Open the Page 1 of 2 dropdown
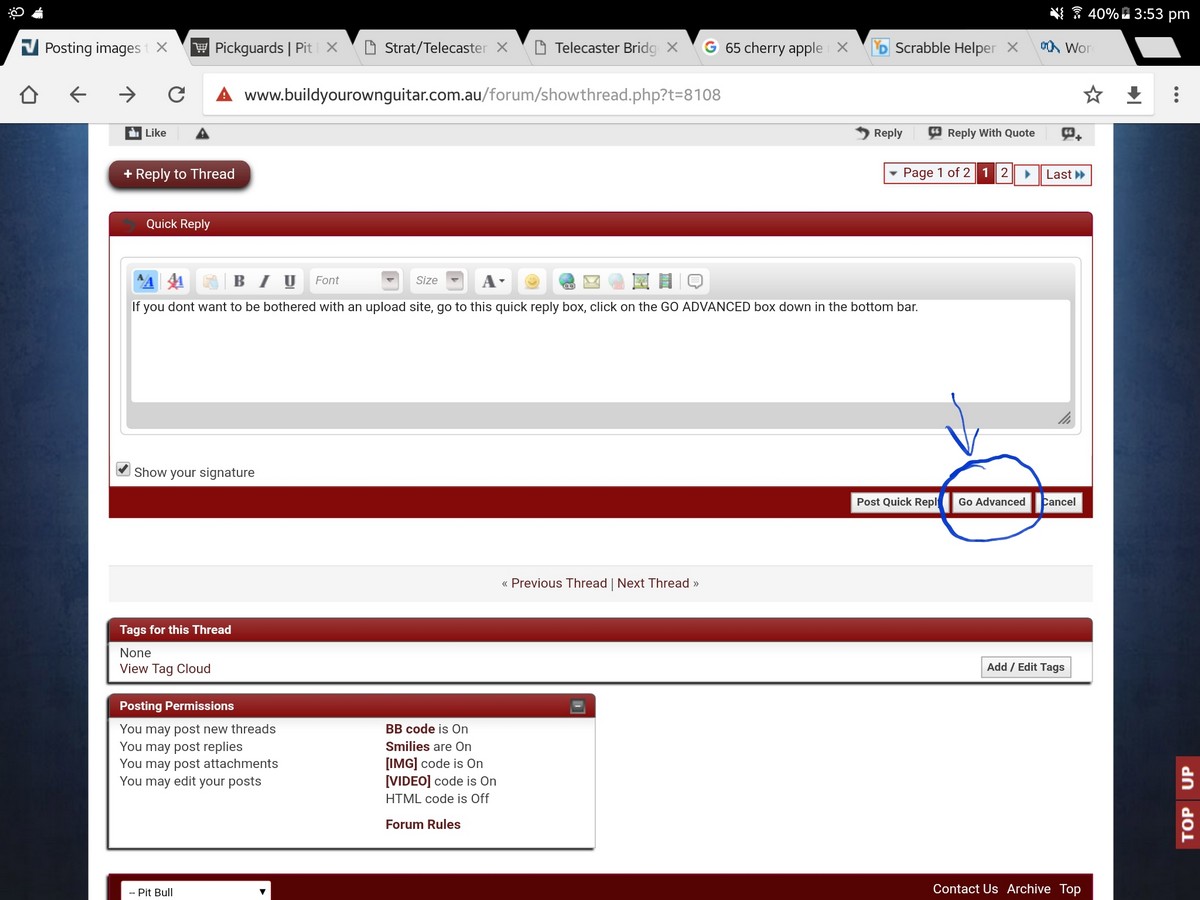This screenshot has height=900, width=1200. click(x=928, y=173)
